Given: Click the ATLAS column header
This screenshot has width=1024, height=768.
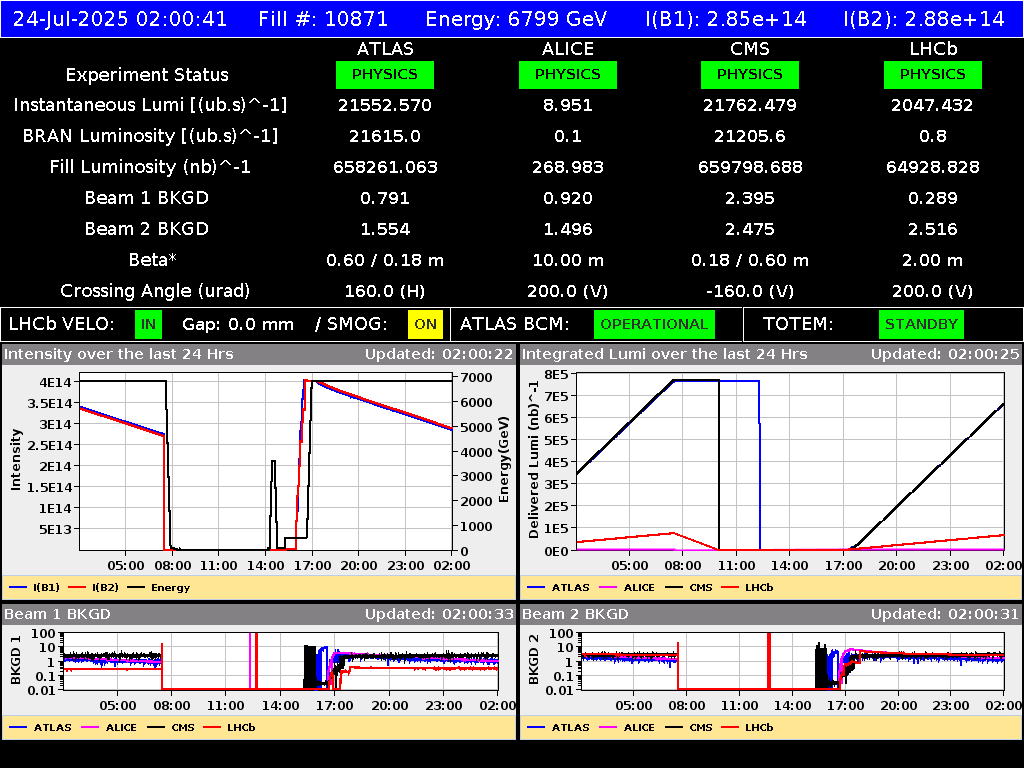Looking at the screenshot, I should pyautogui.click(x=385, y=49).
